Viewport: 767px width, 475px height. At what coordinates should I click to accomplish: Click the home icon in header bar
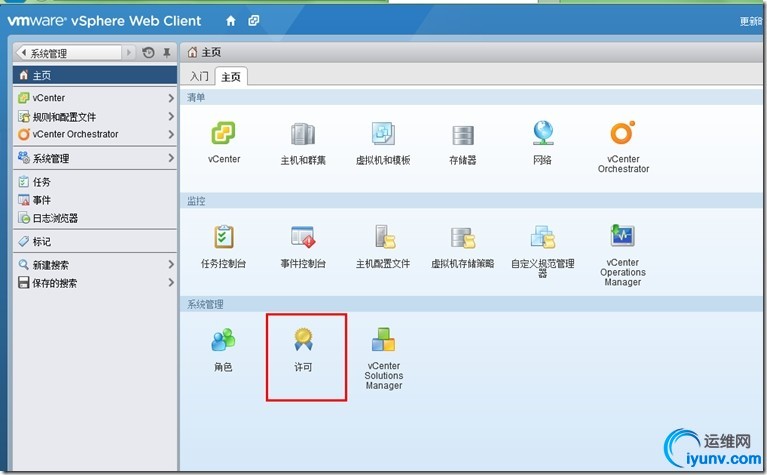(231, 21)
